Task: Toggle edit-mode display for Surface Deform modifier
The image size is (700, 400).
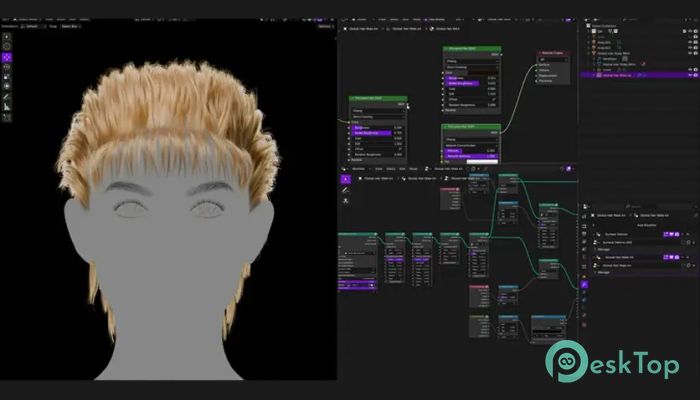Action: [666, 234]
